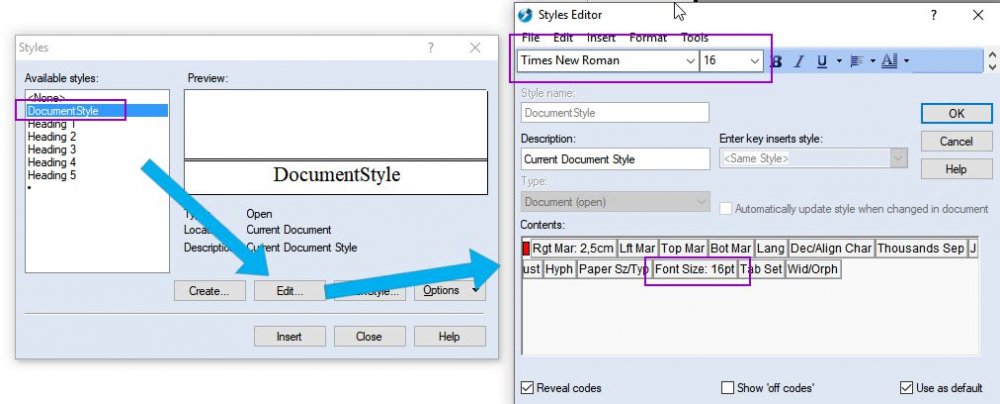Click the red code marker in Contents
The width and height of the screenshot is (1000, 404).
526,248
